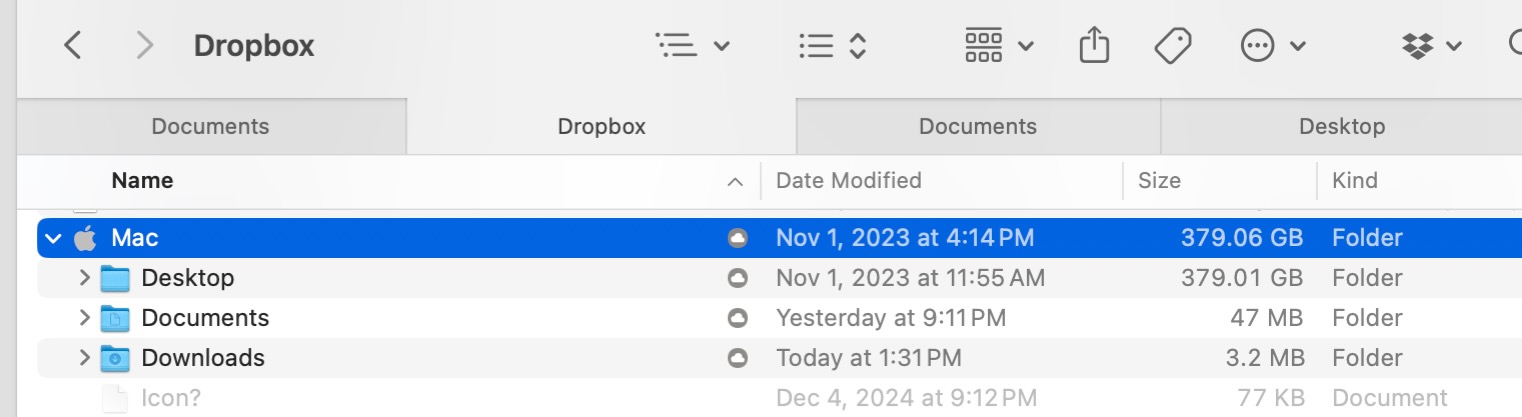Viewport: 1522px width, 417px height.
Task: Expand the Downloads folder
Action: pyautogui.click(x=85, y=358)
